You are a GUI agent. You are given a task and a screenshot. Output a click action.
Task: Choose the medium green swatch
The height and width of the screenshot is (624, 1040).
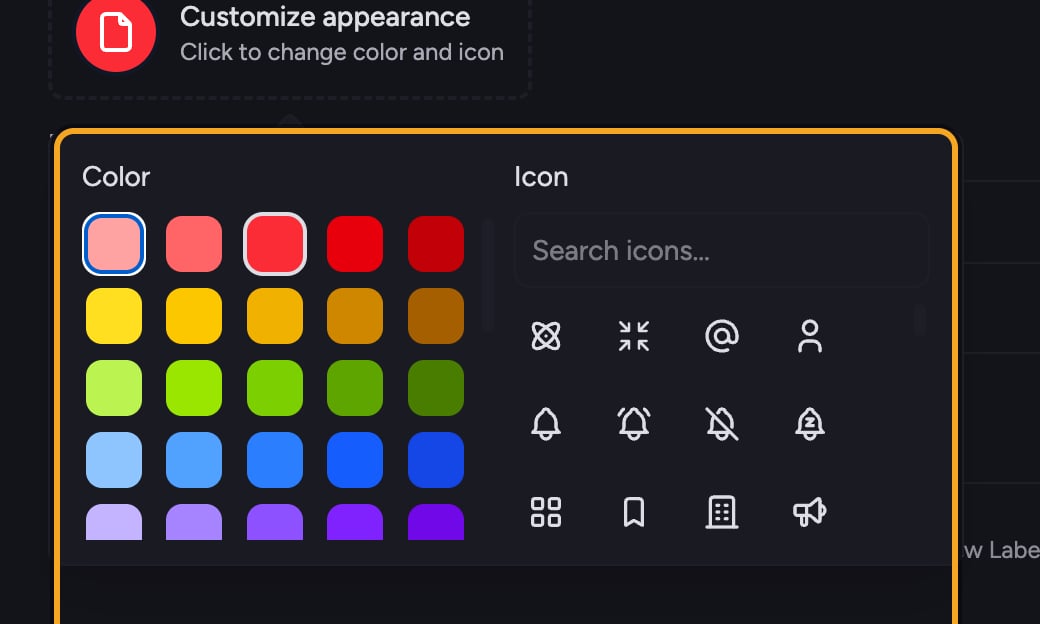275,388
